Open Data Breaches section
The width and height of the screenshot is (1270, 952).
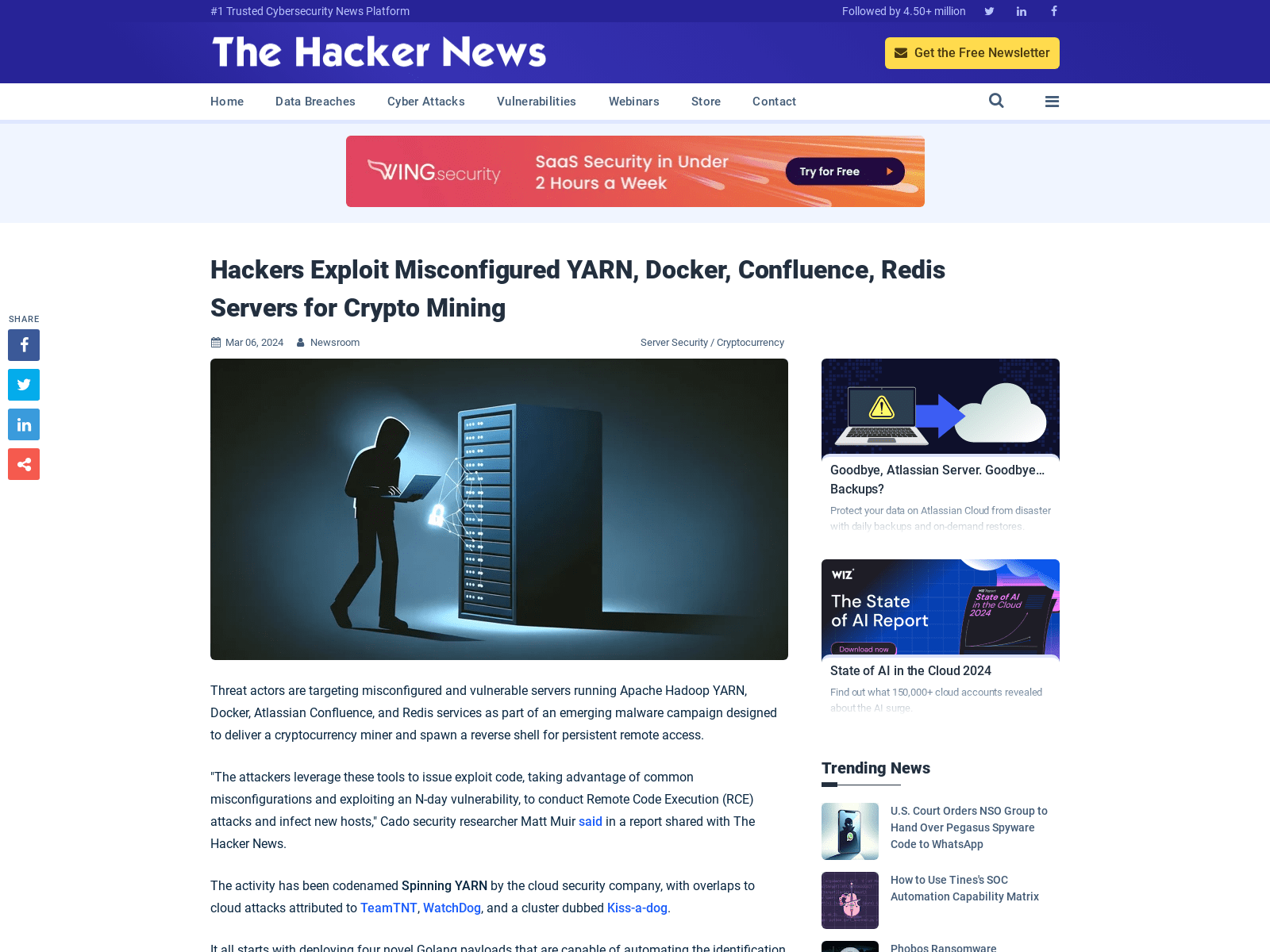315,102
